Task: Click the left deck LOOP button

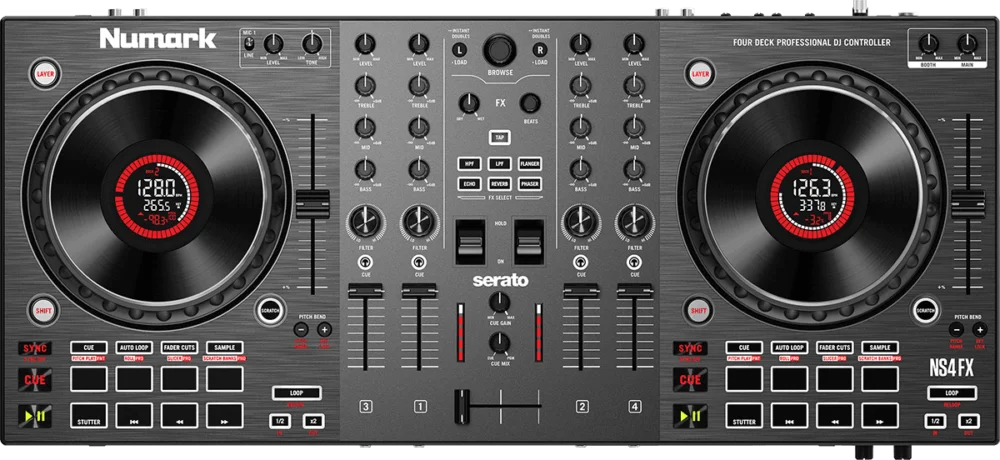Action: click(x=297, y=393)
